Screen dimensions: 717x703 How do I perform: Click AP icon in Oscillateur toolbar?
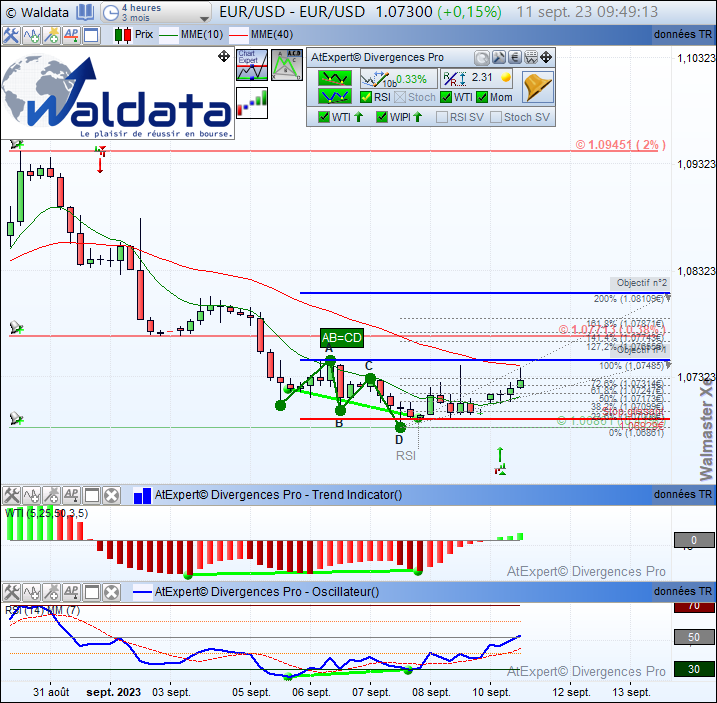[x=71, y=592]
